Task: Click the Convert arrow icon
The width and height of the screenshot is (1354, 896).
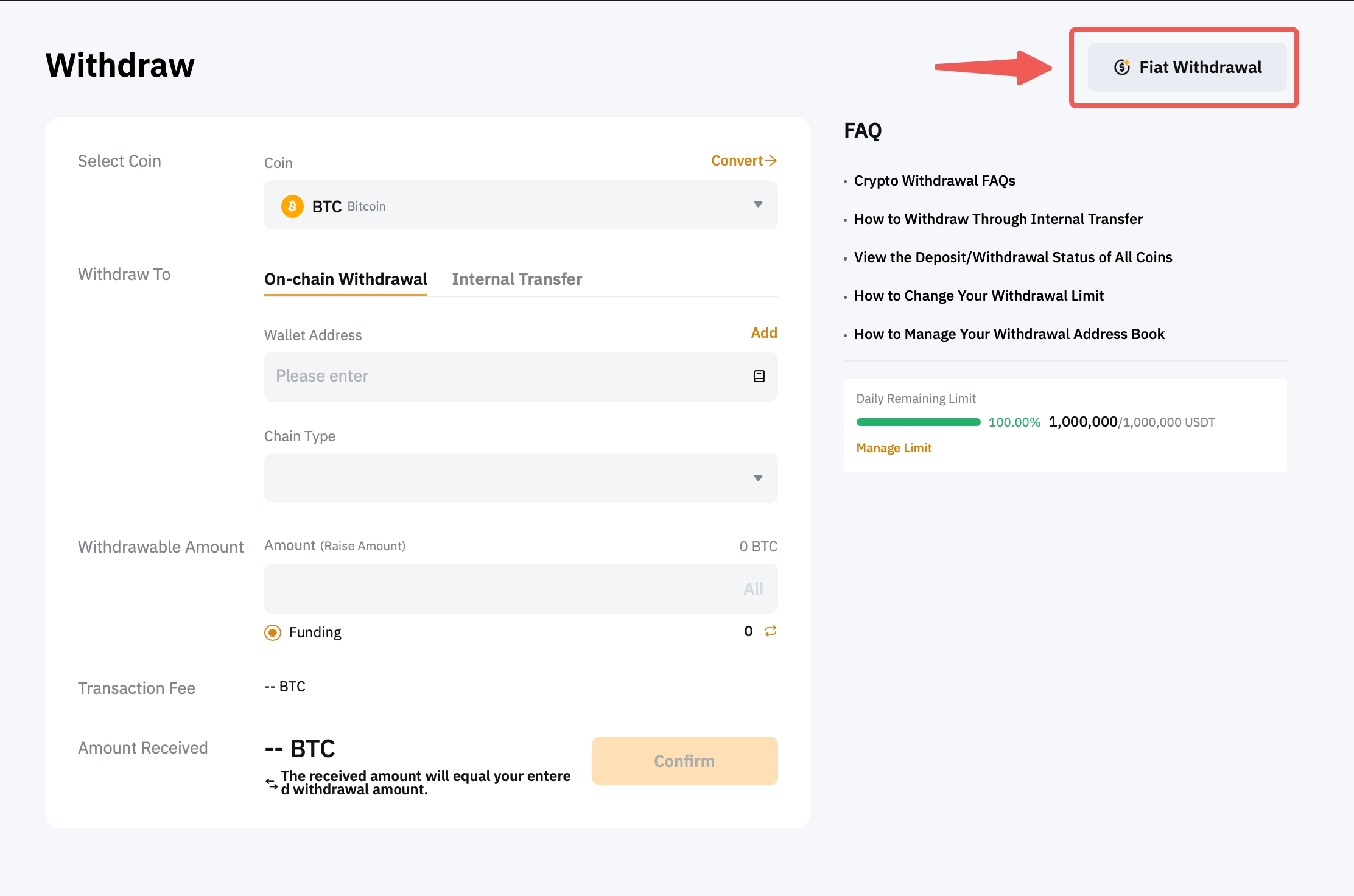Action: pos(771,161)
